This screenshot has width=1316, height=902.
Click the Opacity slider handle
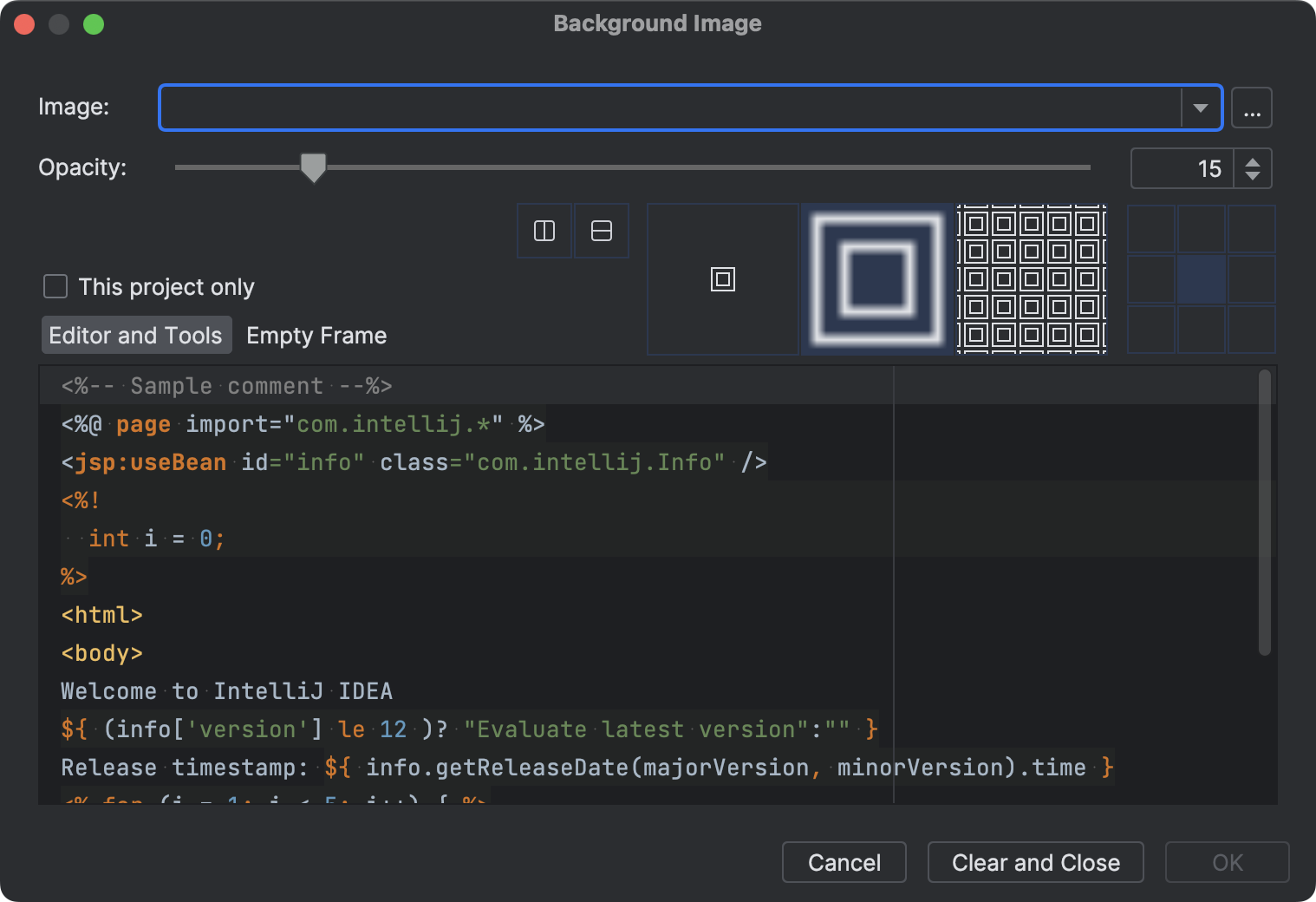(x=313, y=167)
